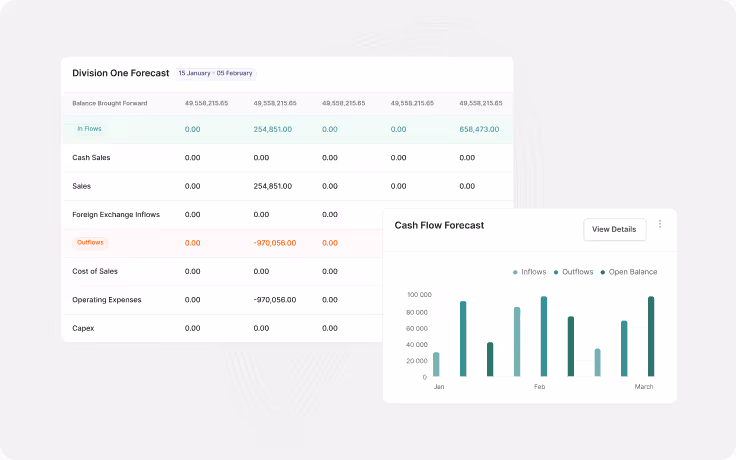The height and width of the screenshot is (460, 736).
Task: Click the Jan Outflows bar in the chart
Action: point(463,339)
